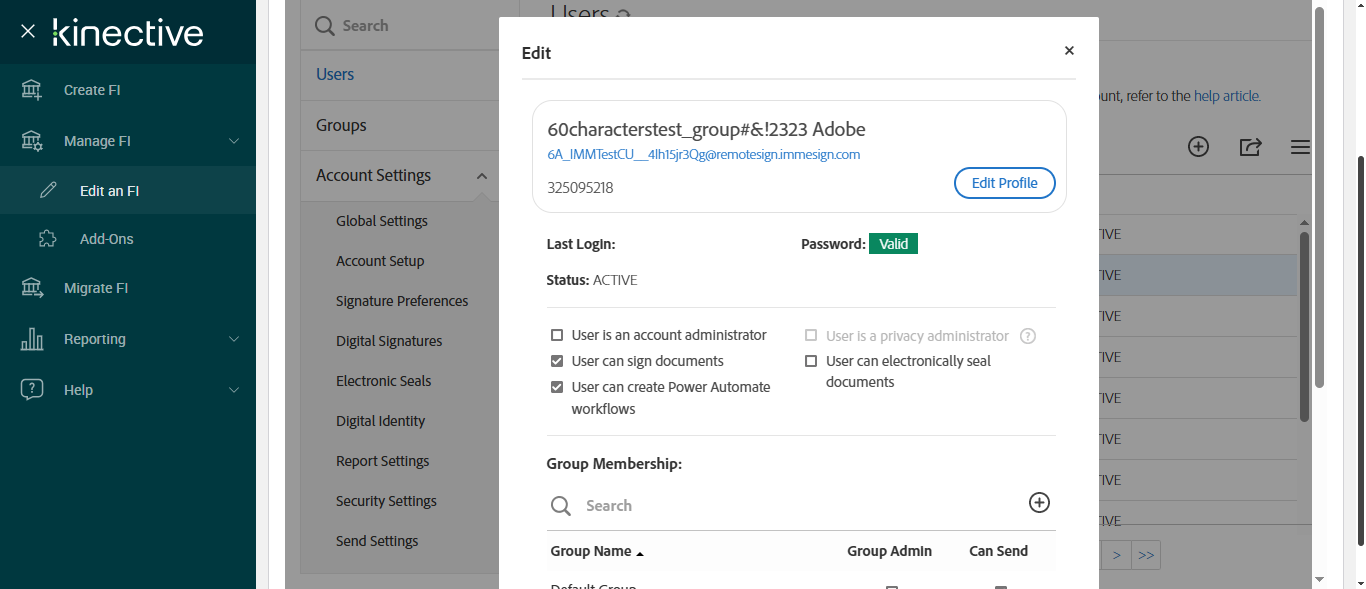
Task: Open the user email address link
Action: point(703,155)
